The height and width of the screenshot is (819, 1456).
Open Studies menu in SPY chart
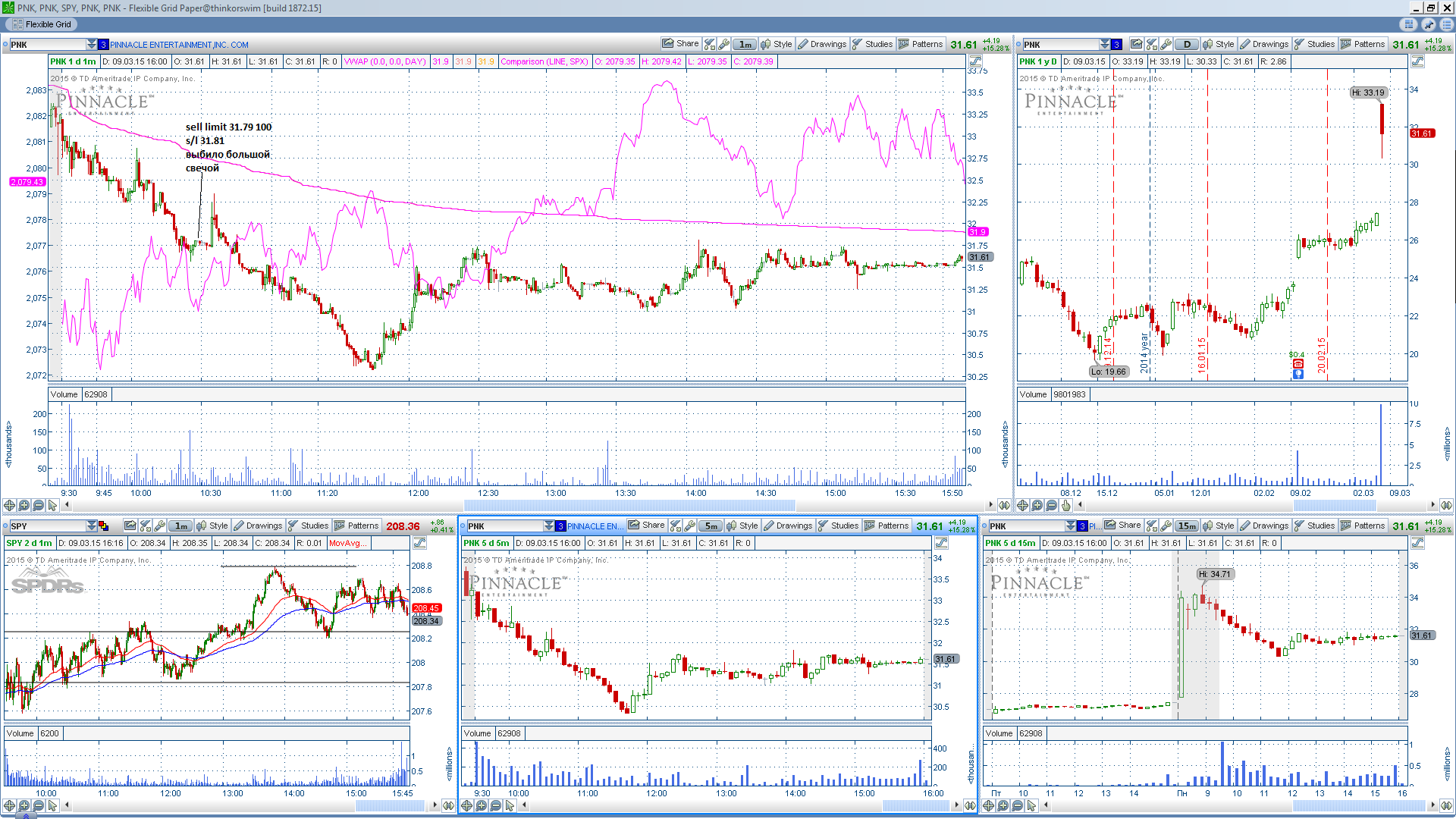point(309,526)
